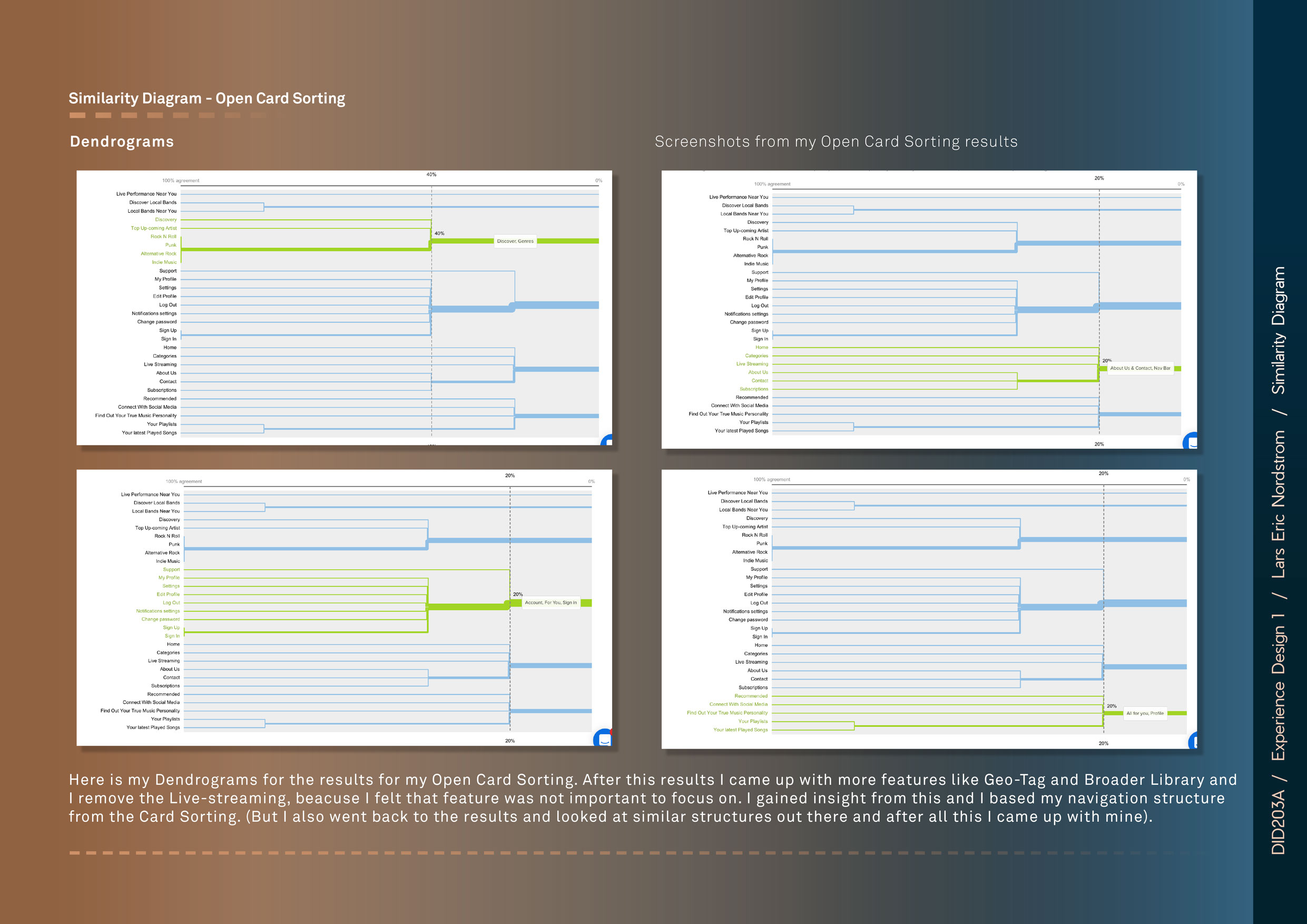The width and height of the screenshot is (1307, 924).
Task: Click green 'Find Out Your True Music Personality' label
Action: 727,713
